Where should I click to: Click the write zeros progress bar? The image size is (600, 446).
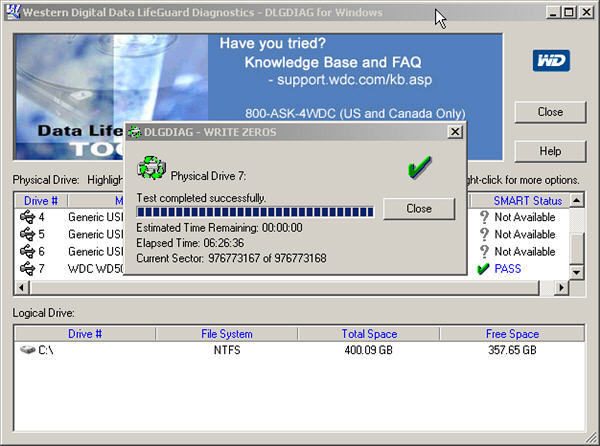click(x=255, y=212)
